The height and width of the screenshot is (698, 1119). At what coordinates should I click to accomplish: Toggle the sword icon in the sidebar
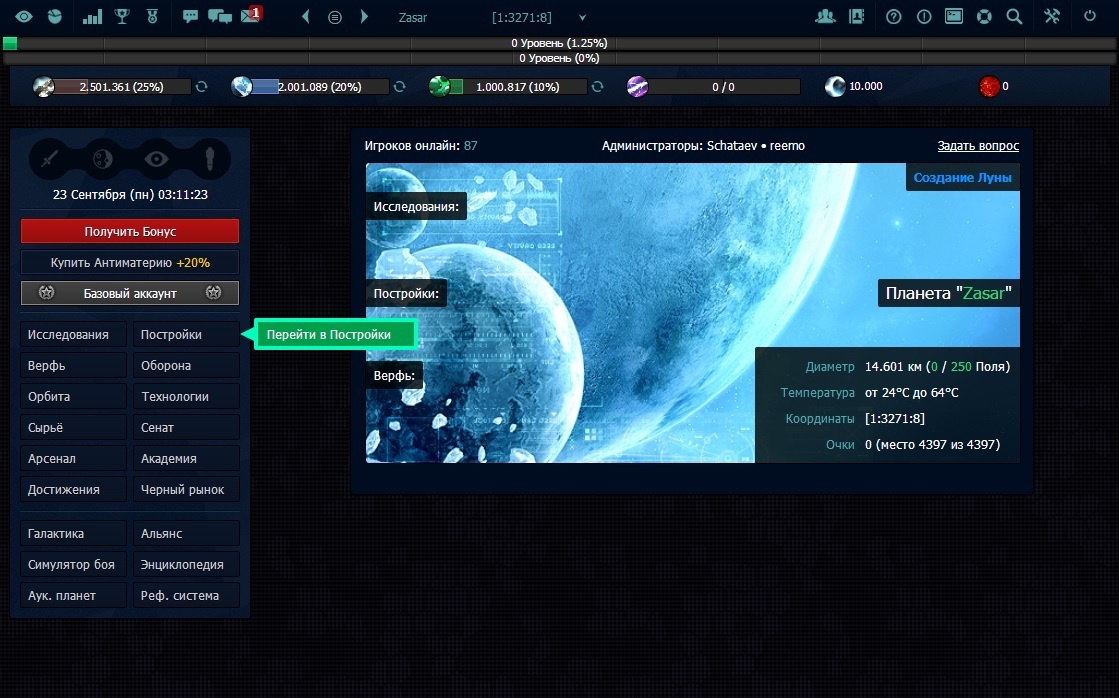[x=50, y=158]
